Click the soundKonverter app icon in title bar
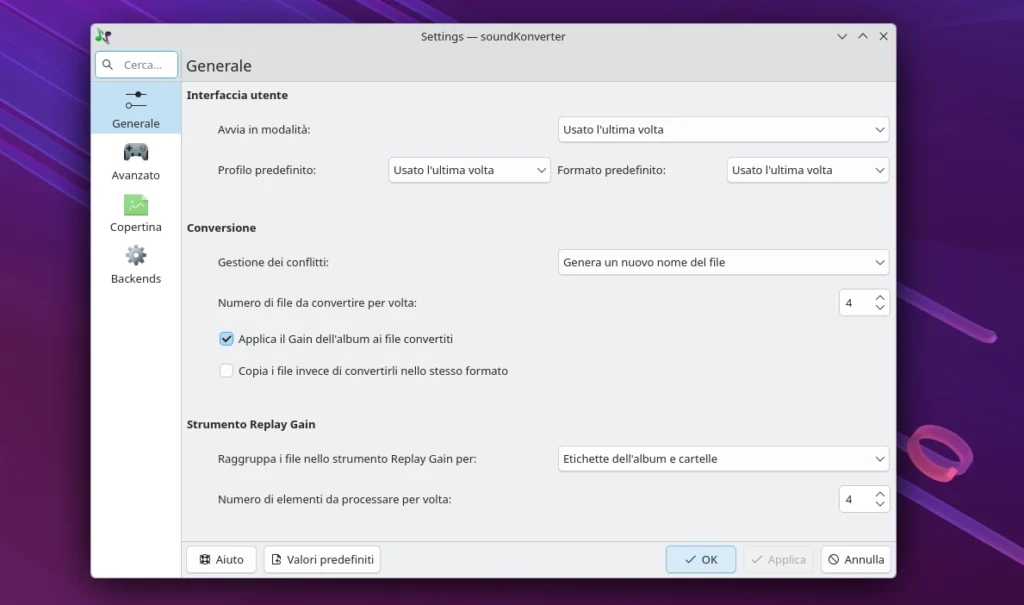This screenshot has width=1024, height=605. point(103,36)
